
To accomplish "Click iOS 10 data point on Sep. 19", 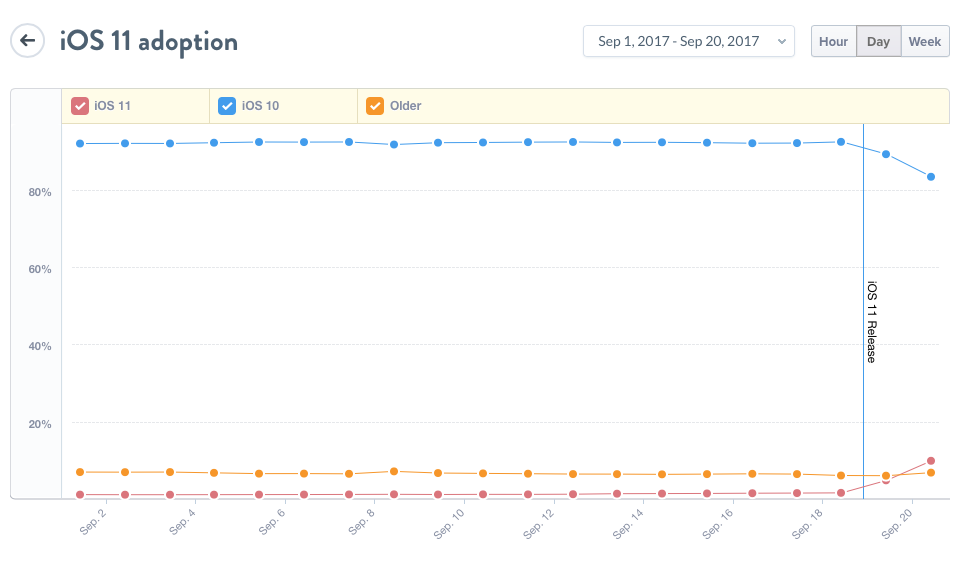I will [x=886, y=154].
